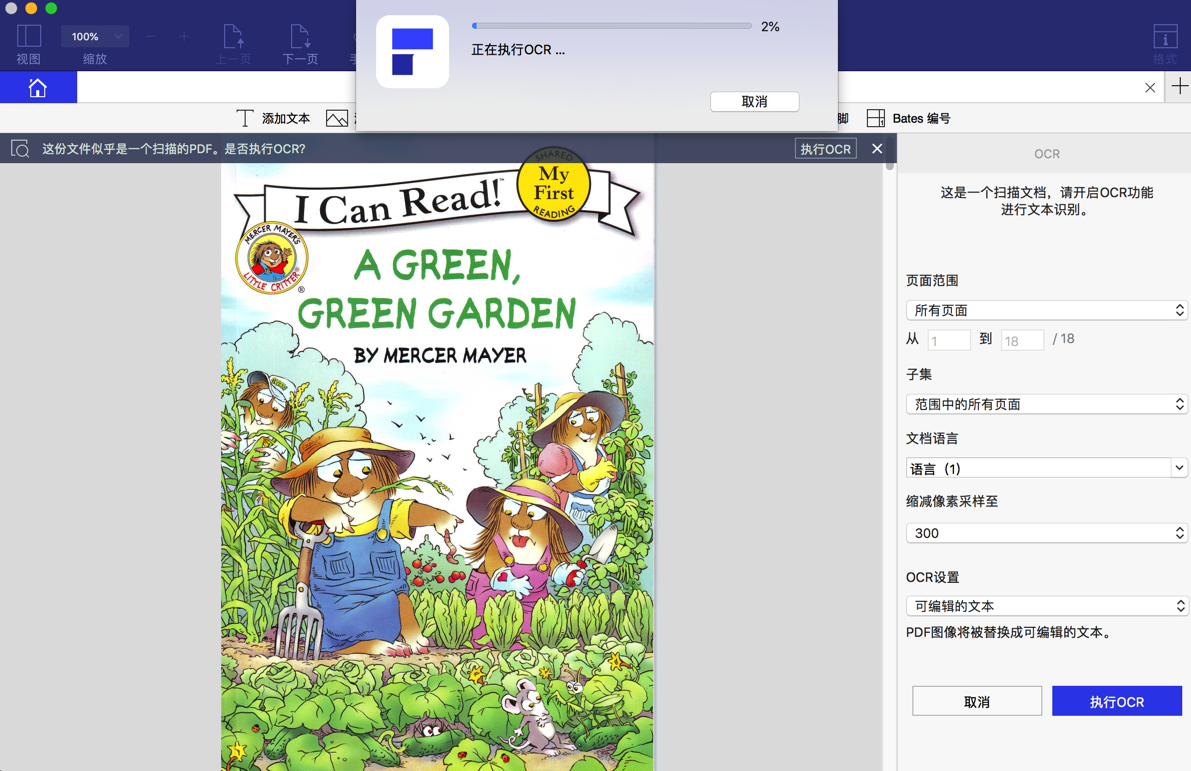Viewport: 1191px width, 771px height.
Task: Click the 'PDF图像将被替换成可编辑的文本。' description
Action: click(x=1010, y=632)
